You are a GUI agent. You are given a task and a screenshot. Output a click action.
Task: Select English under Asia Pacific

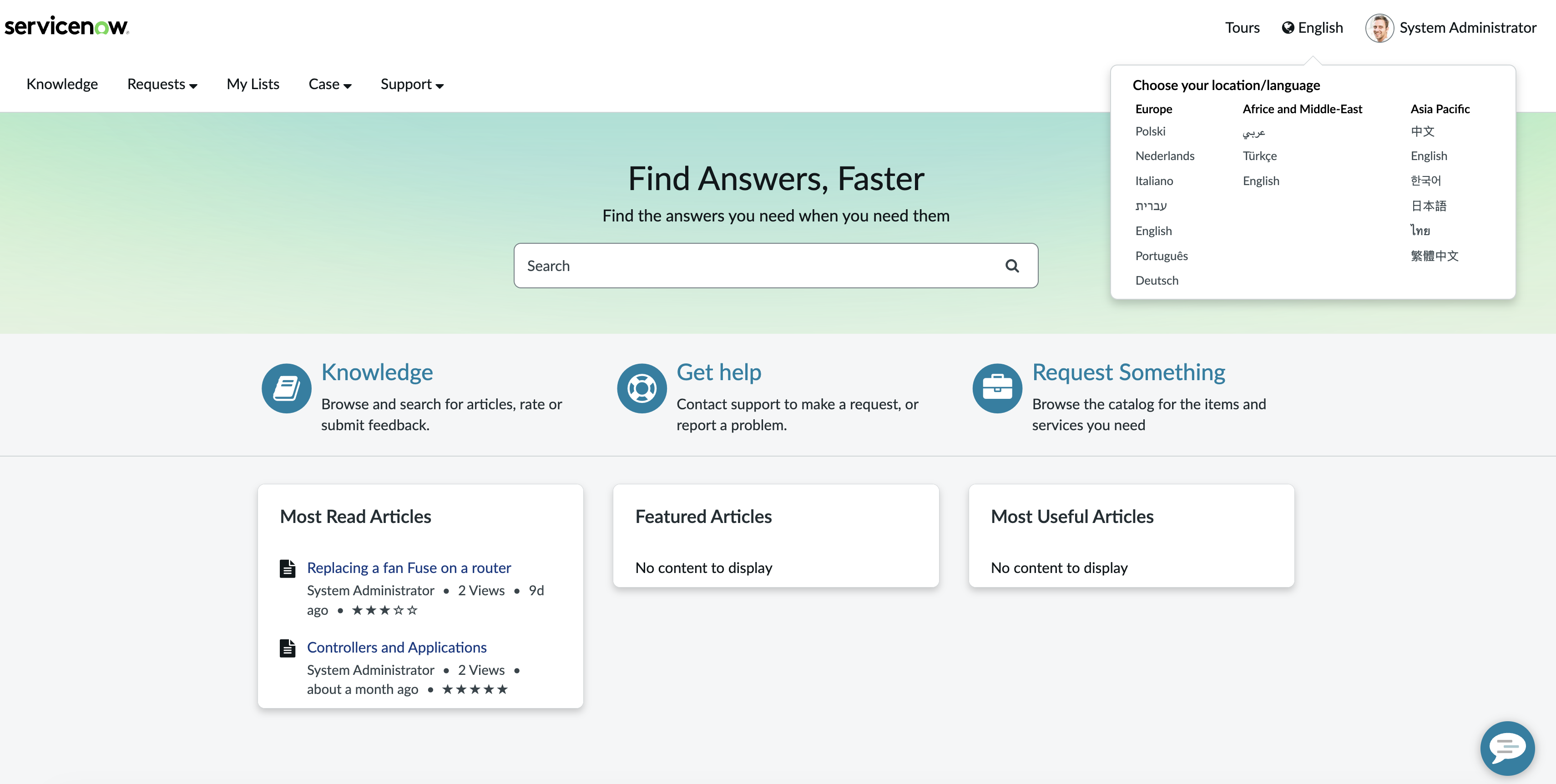tap(1429, 156)
